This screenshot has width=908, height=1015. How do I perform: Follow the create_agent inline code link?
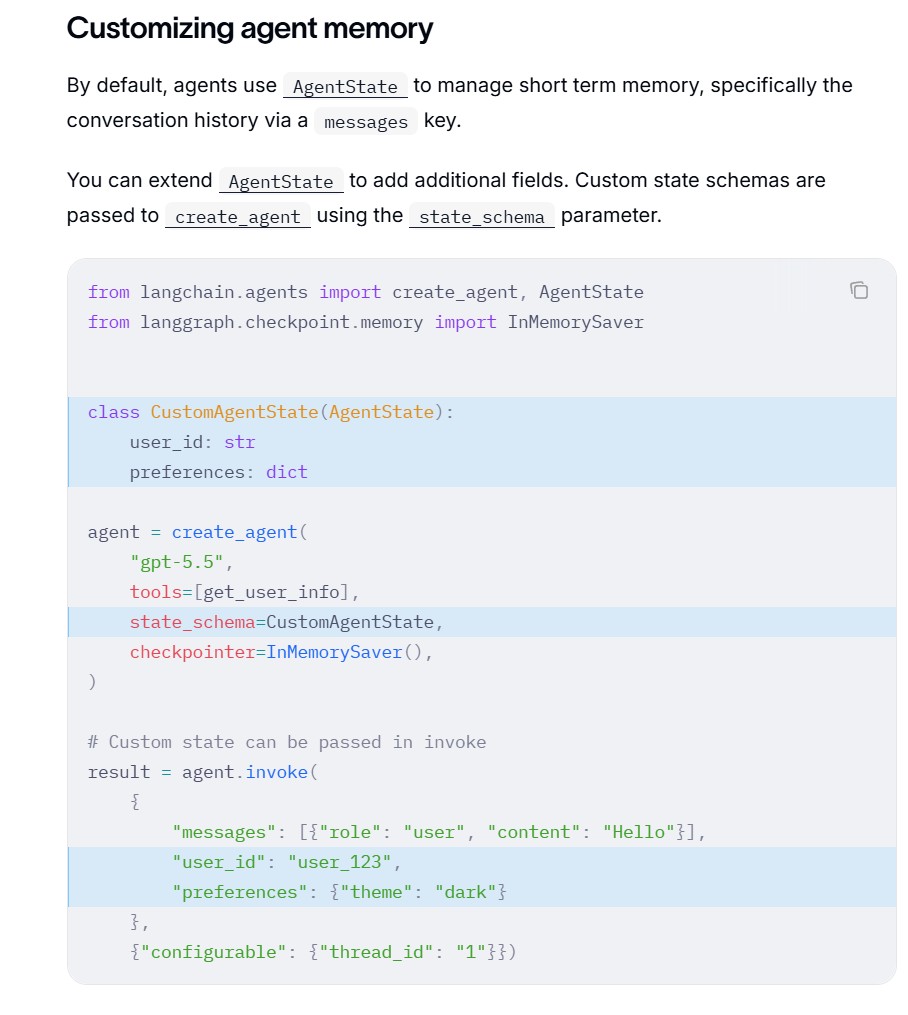238,216
